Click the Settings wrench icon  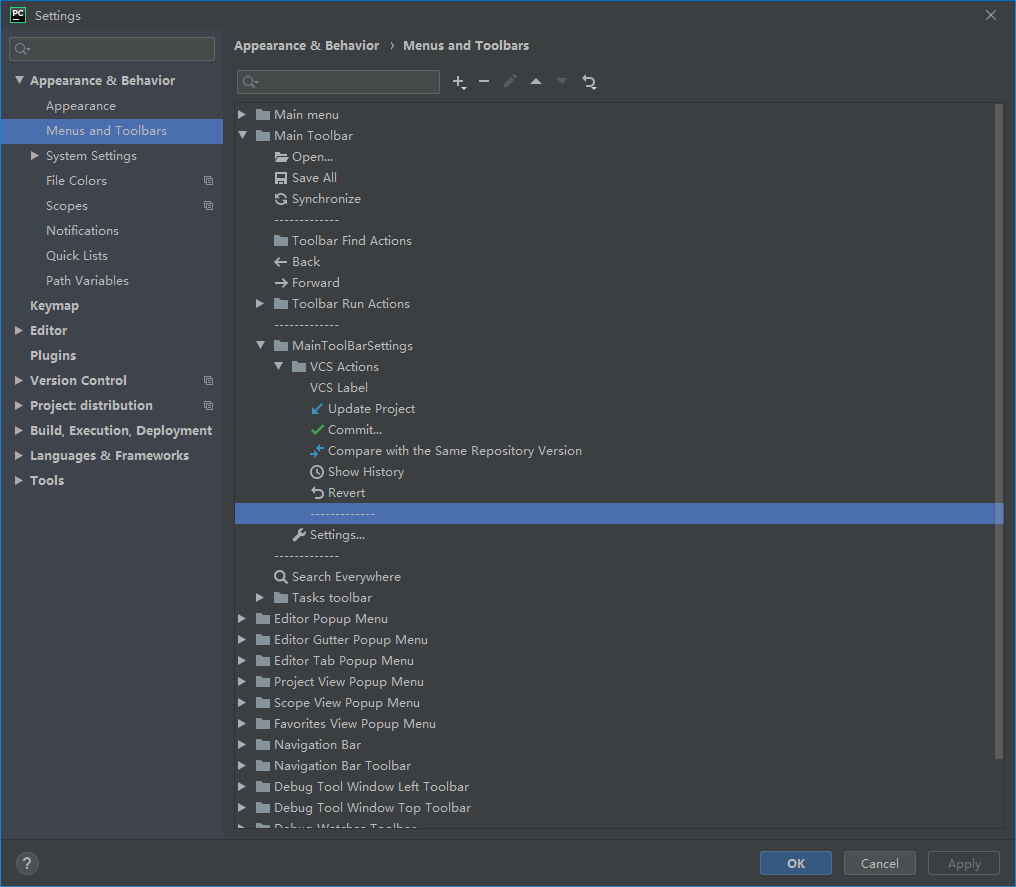pos(299,535)
